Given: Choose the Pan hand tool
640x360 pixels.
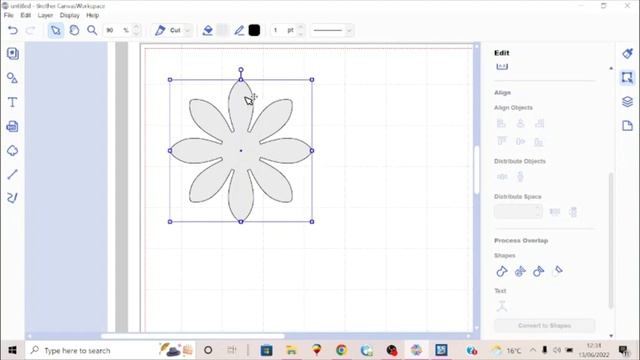Looking at the screenshot, I should 74,30.
